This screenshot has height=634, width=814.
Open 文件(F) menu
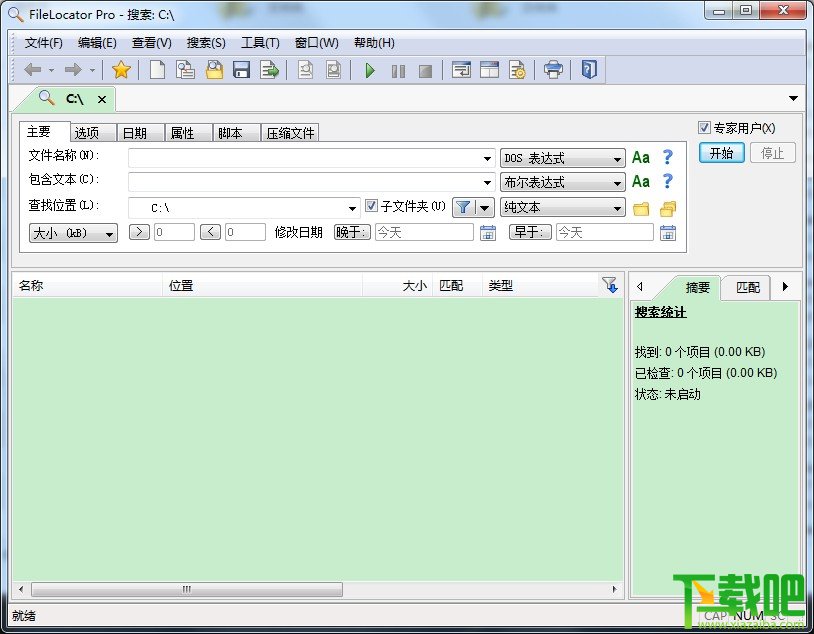tap(44, 43)
